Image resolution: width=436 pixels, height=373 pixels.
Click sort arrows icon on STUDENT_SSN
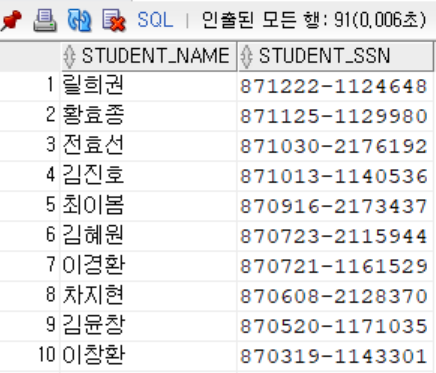(x=246, y=56)
